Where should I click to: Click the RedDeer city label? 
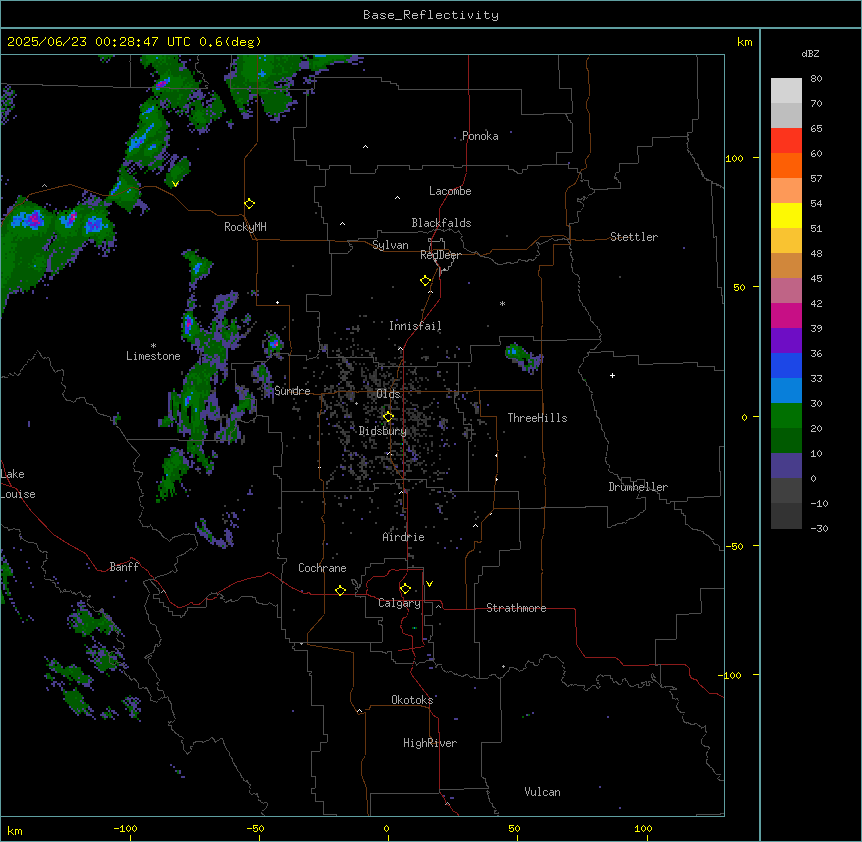click(440, 255)
